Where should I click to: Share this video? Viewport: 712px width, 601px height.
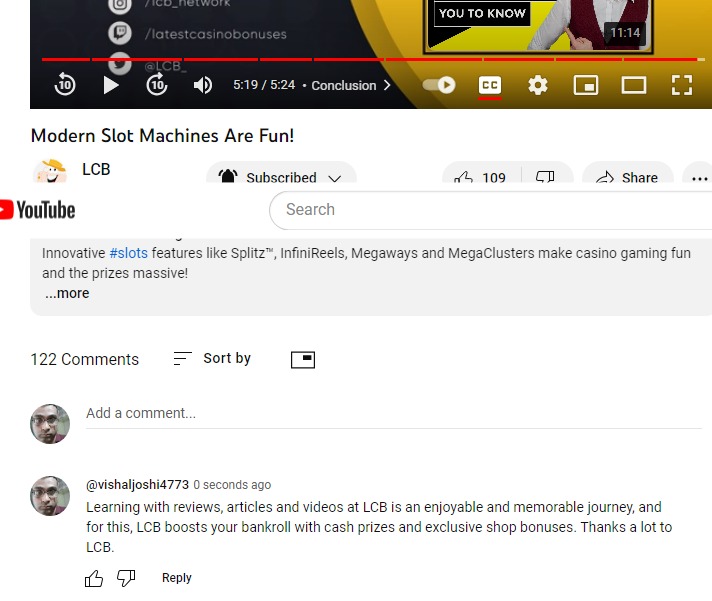(x=628, y=173)
